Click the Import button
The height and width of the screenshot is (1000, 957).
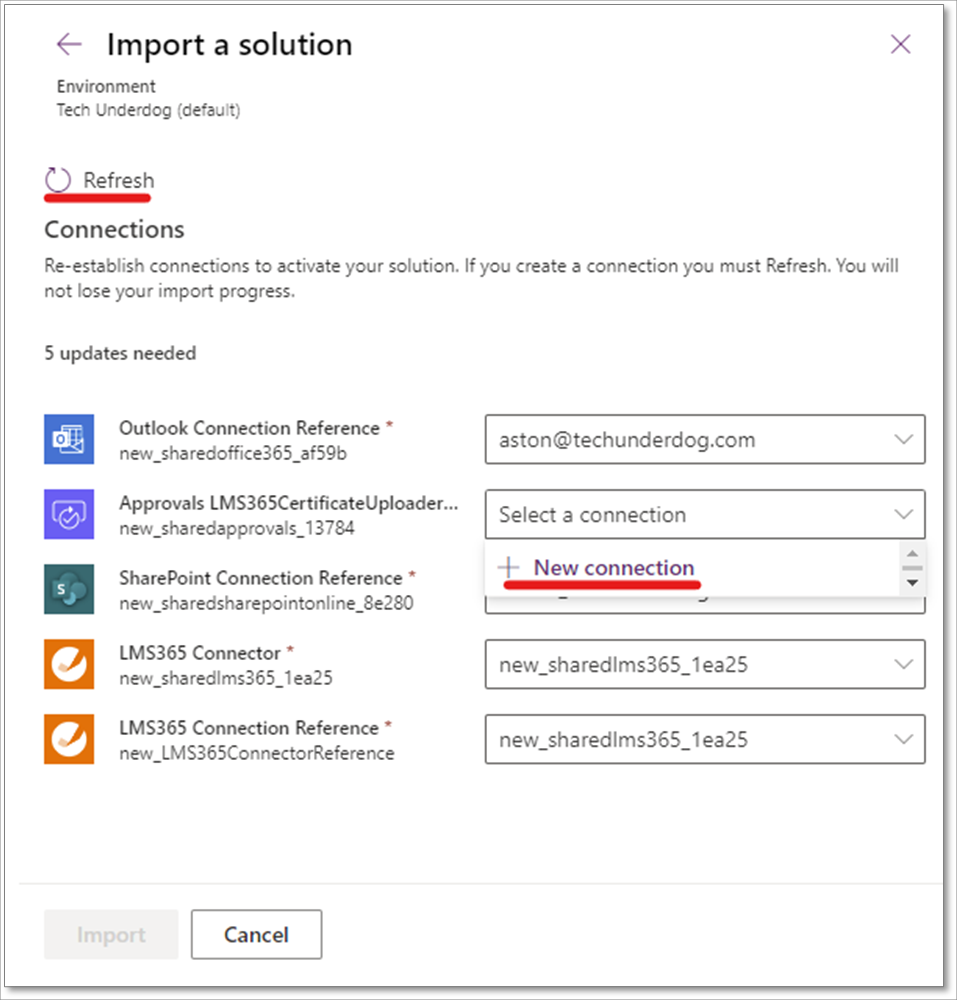[111, 935]
